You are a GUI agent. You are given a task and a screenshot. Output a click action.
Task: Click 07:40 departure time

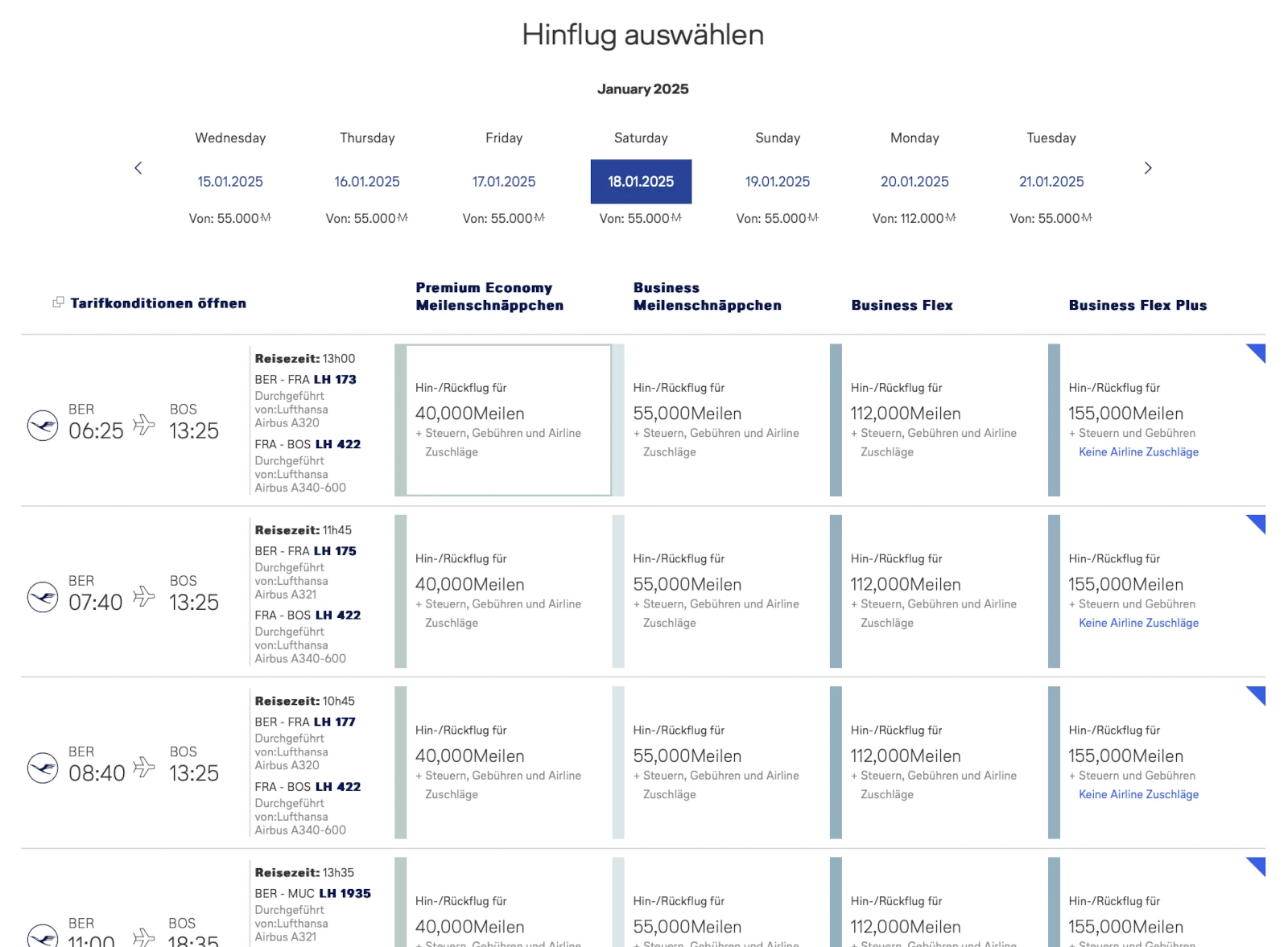[x=96, y=602]
